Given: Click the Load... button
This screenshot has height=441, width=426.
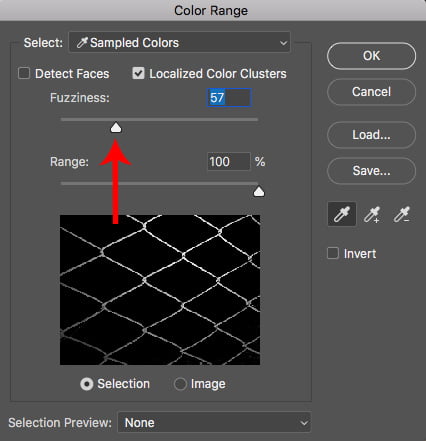Looking at the screenshot, I should [371, 135].
